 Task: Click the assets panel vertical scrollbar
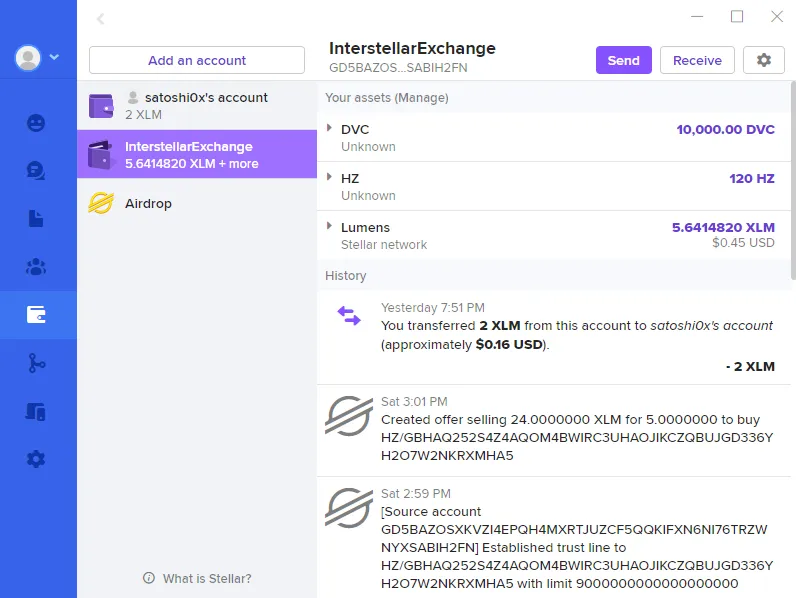pos(793,180)
